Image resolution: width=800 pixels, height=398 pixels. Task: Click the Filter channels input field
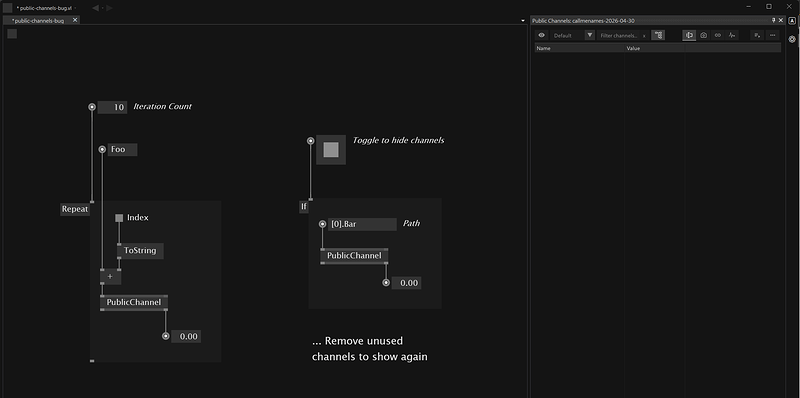pyautogui.click(x=618, y=36)
